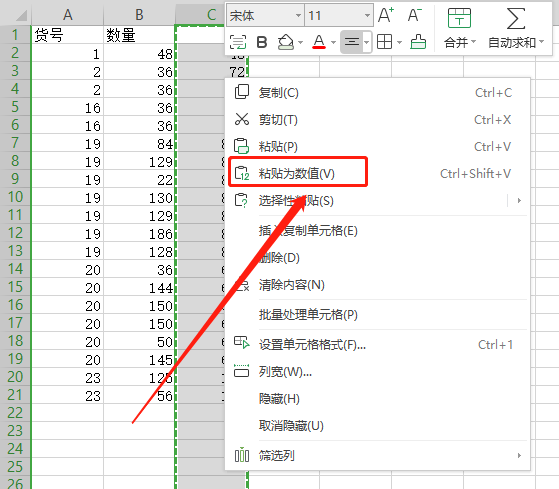Click the column width icon
Viewport: 559px width, 489px height.
click(x=241, y=371)
